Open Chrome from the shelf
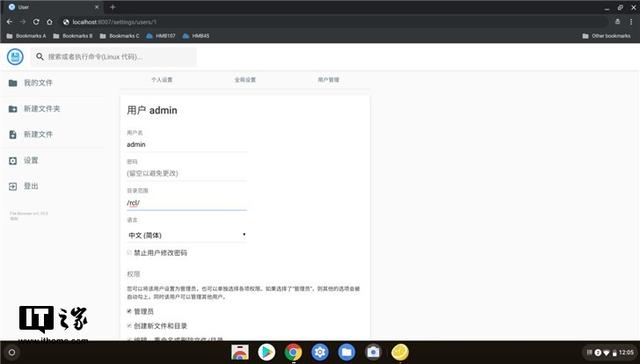 (293, 353)
